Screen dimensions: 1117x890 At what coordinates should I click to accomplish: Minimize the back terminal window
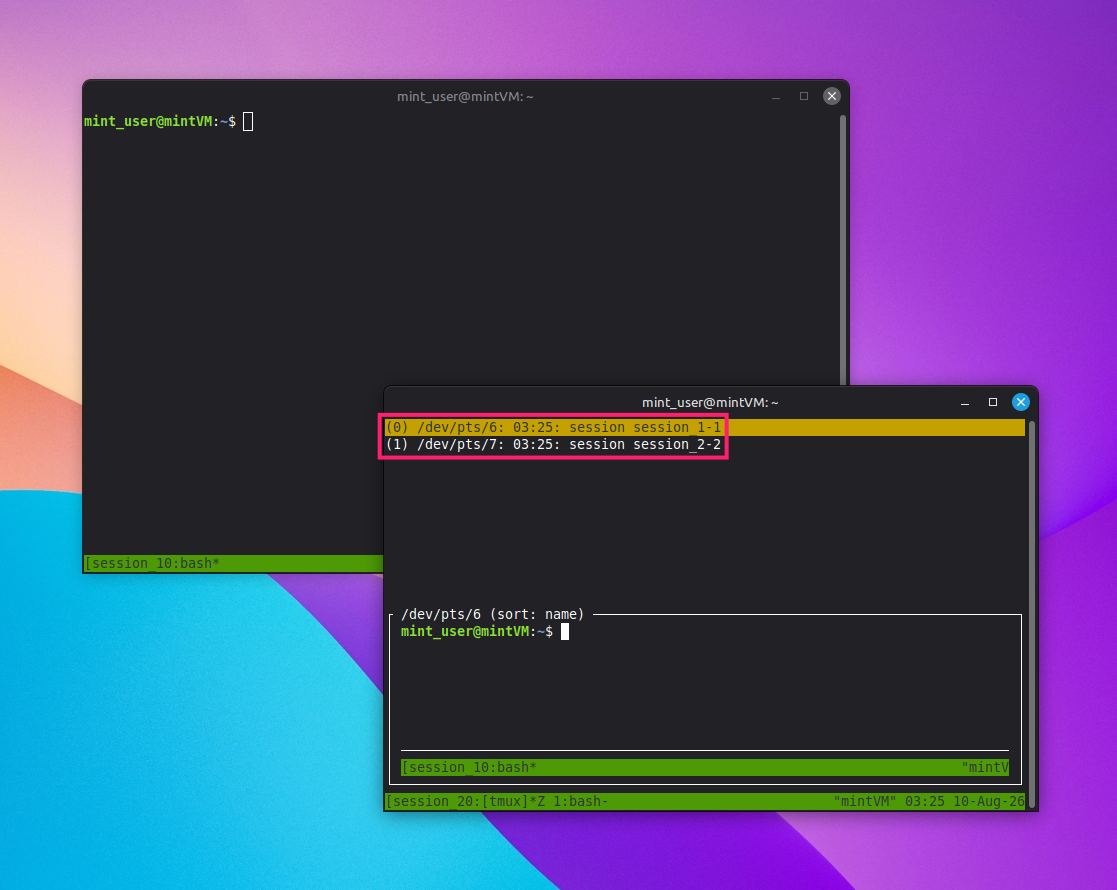(x=776, y=96)
